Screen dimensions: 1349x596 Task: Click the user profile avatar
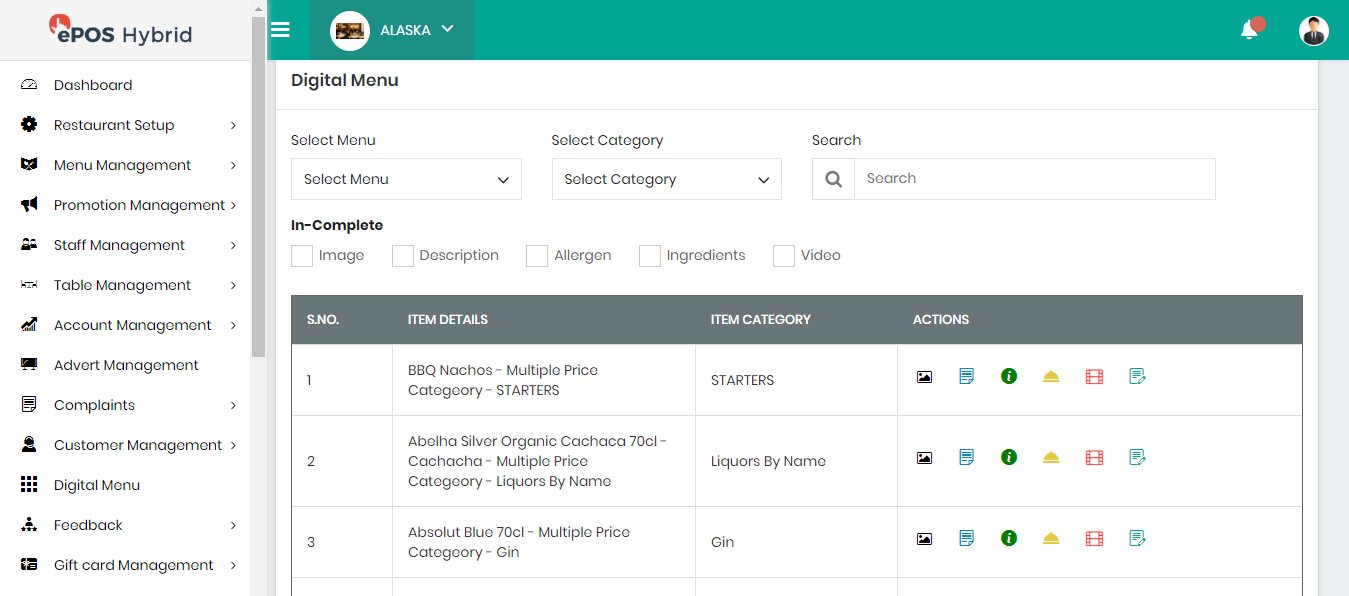1313,30
